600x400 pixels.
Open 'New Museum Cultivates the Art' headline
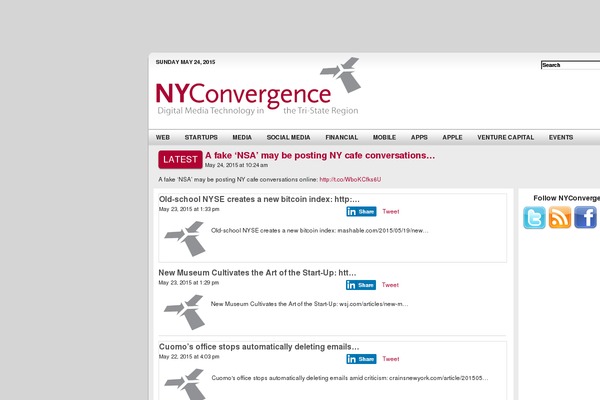[x=257, y=273]
